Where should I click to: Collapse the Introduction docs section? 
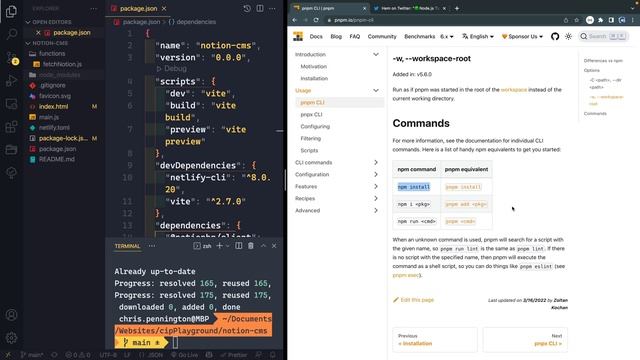pyautogui.click(x=376, y=54)
